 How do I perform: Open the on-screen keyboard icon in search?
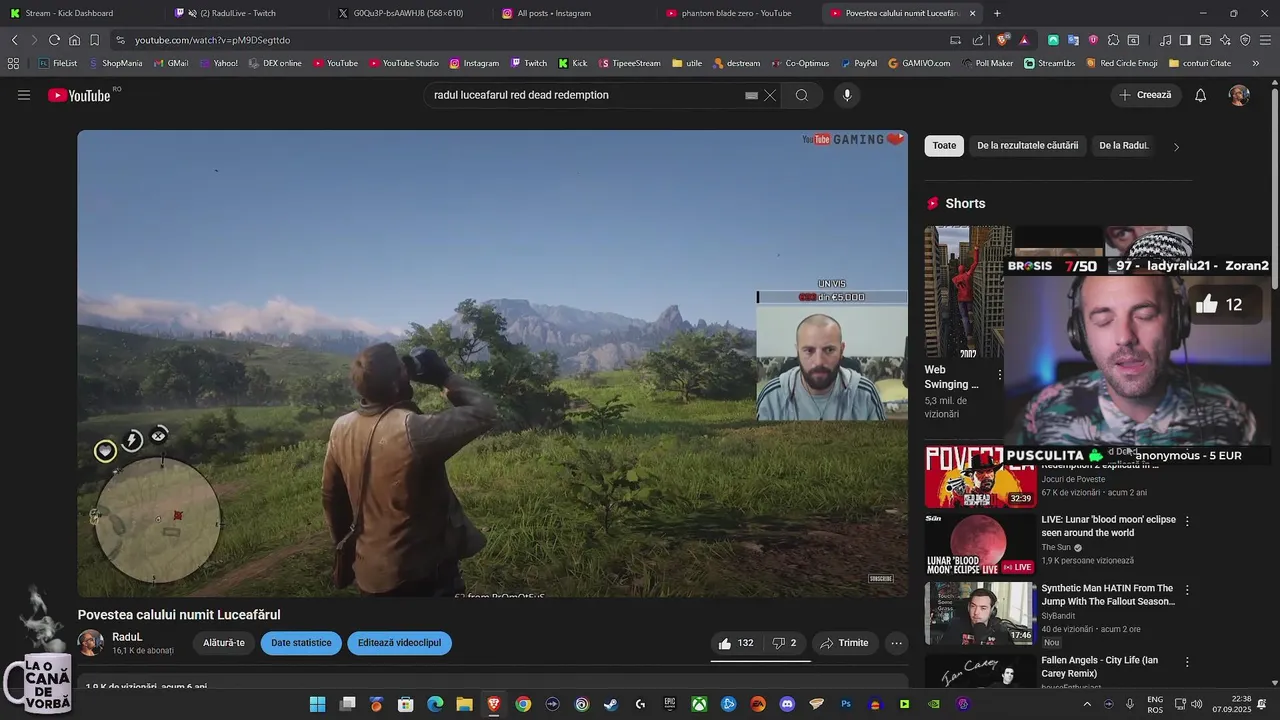pos(751,96)
